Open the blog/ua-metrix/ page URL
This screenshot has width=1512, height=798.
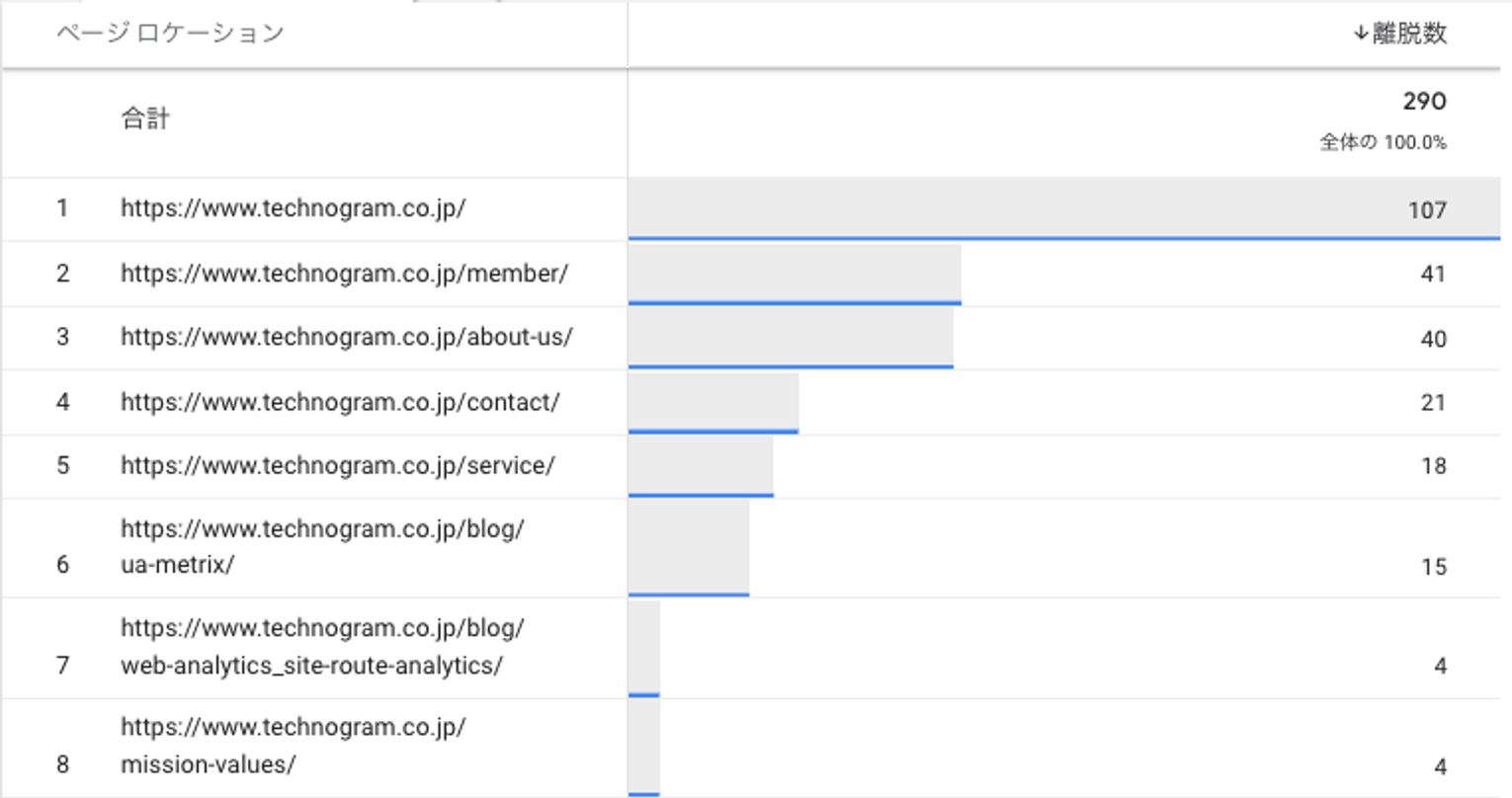tap(322, 547)
